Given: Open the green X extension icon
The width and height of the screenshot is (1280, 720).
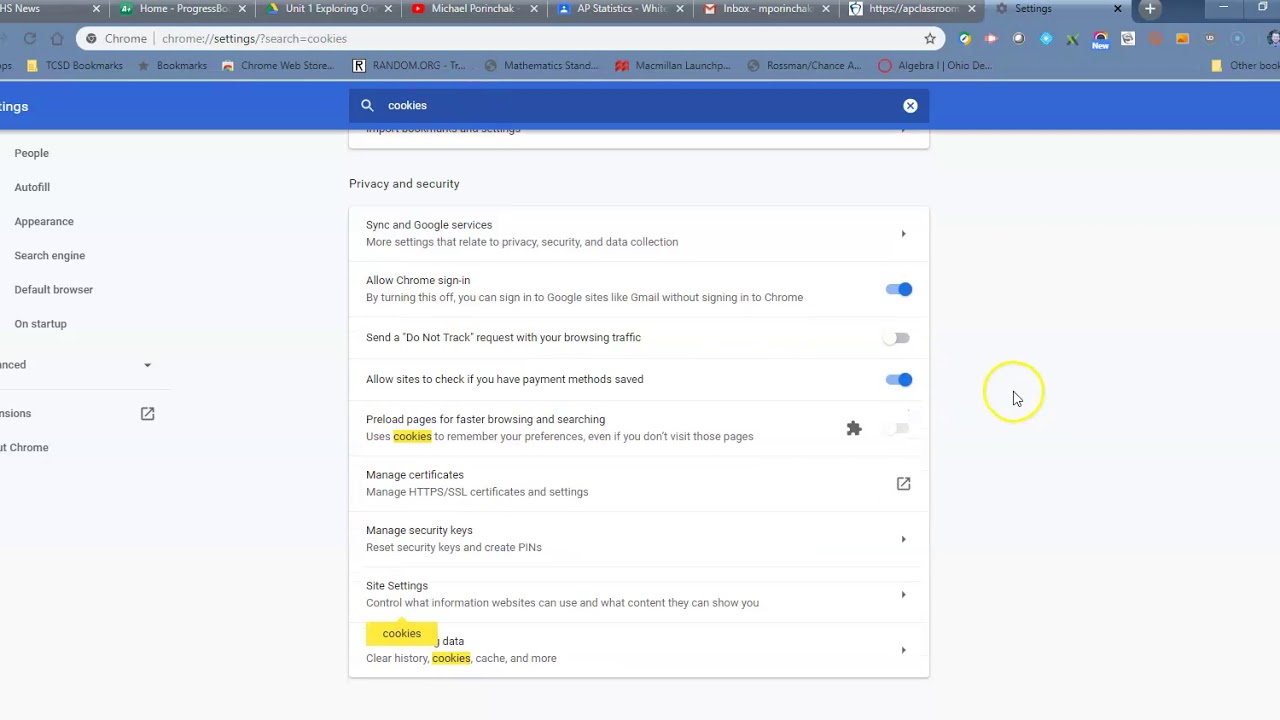Looking at the screenshot, I should (x=1072, y=39).
